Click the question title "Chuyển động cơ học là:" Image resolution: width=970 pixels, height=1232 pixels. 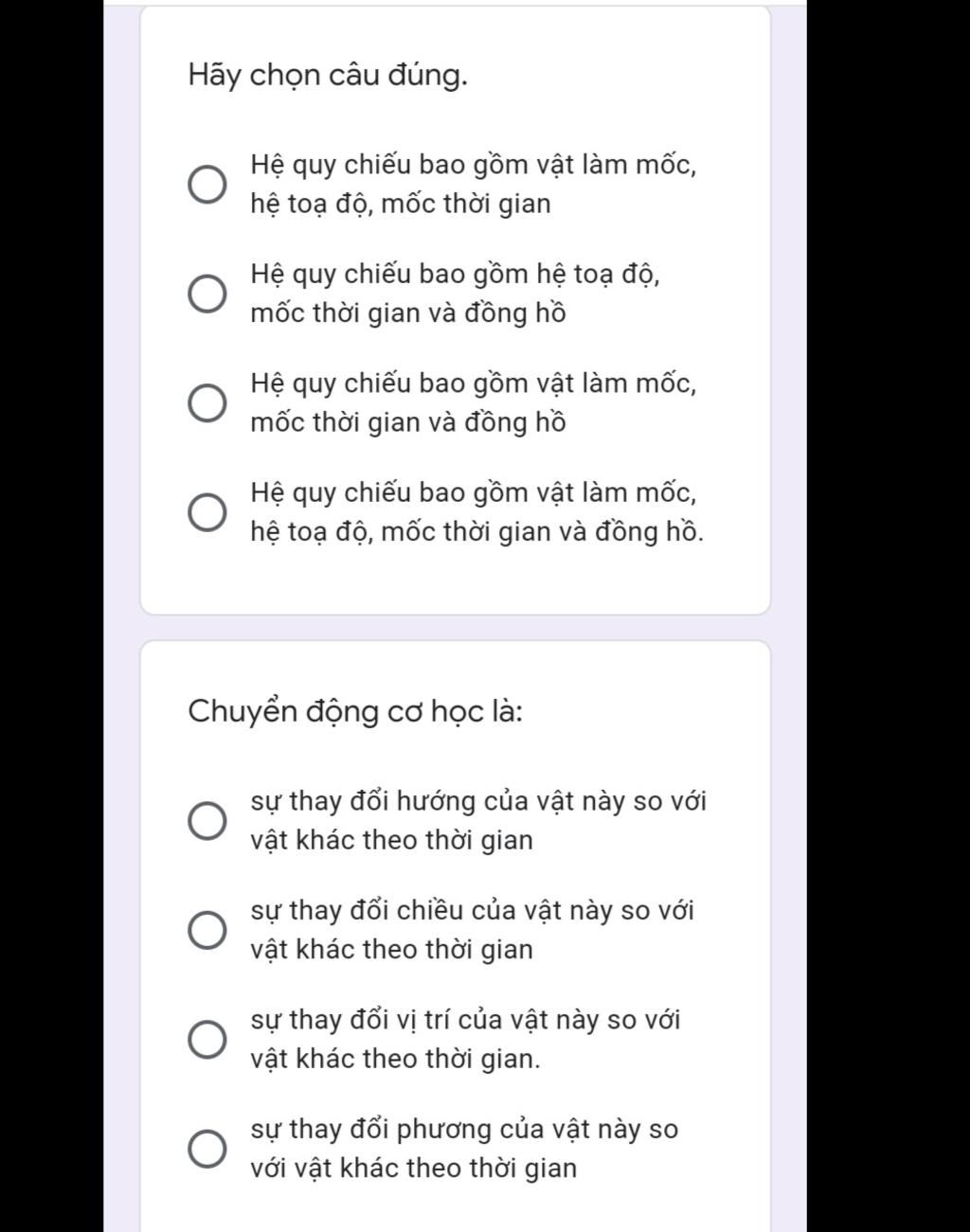click(x=355, y=710)
